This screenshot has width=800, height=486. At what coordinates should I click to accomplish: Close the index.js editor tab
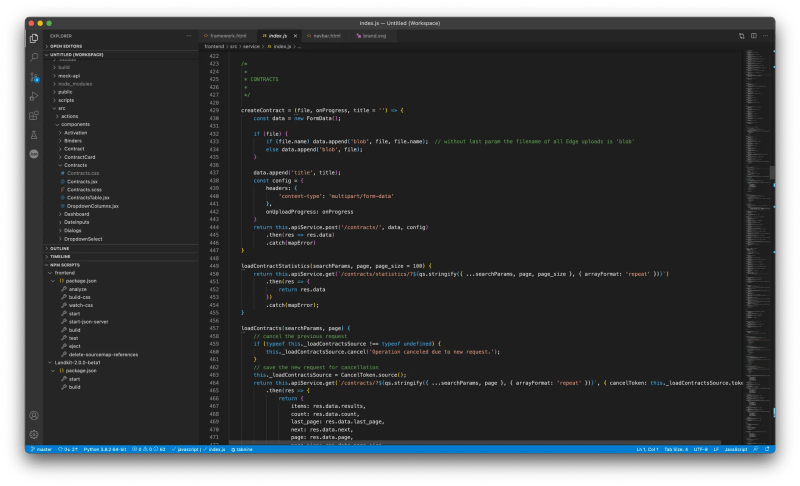tap(295, 36)
